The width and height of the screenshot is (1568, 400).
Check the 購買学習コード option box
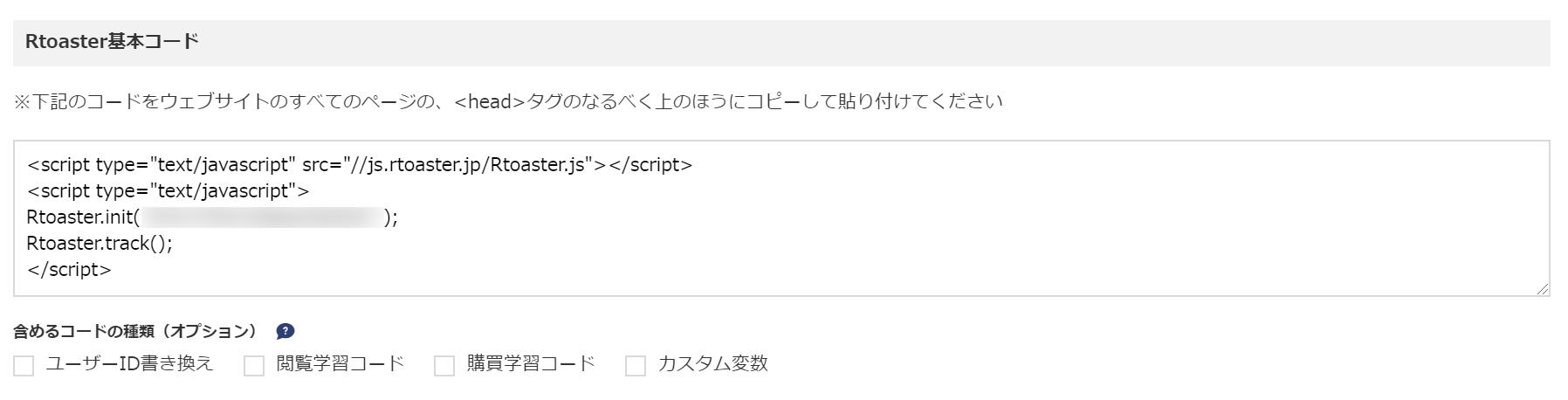pos(444,365)
